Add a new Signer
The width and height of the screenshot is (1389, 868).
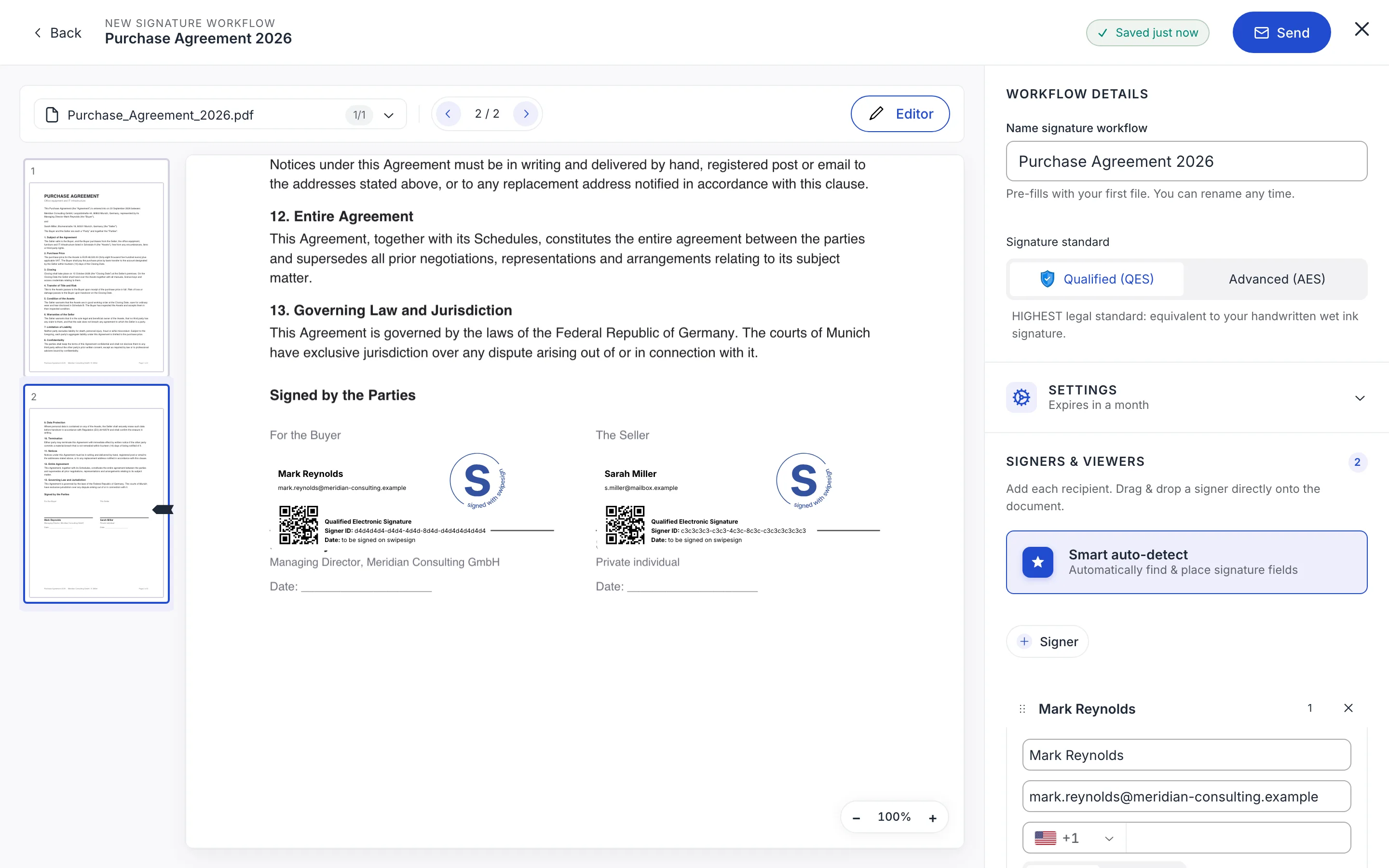tap(1047, 641)
